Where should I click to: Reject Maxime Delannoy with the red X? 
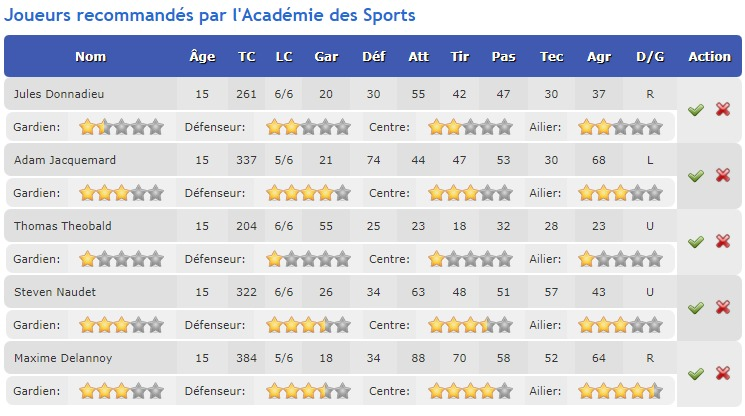[723, 374]
